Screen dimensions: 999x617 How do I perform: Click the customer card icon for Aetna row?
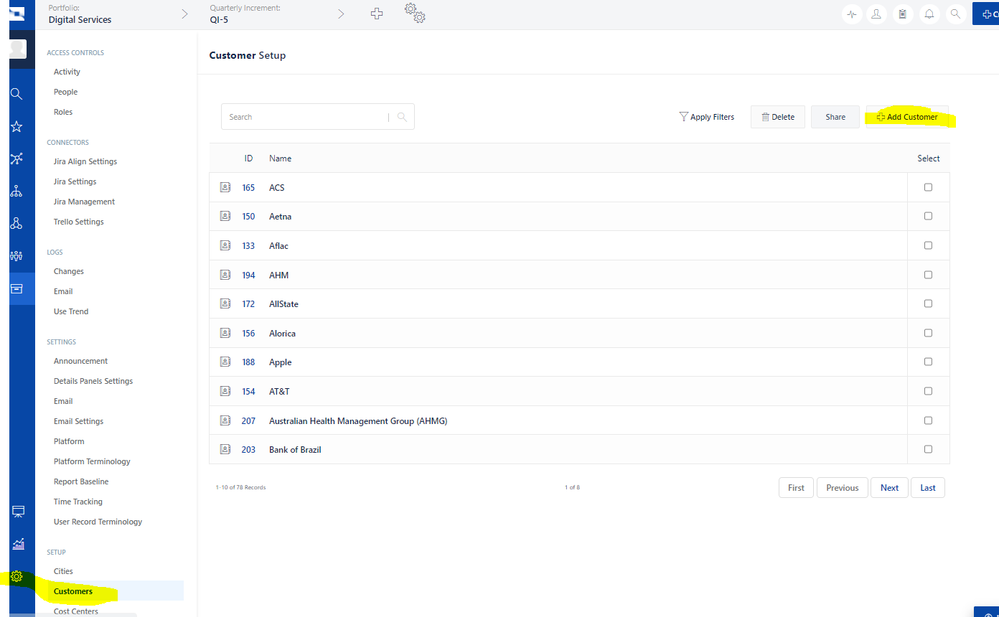(225, 216)
